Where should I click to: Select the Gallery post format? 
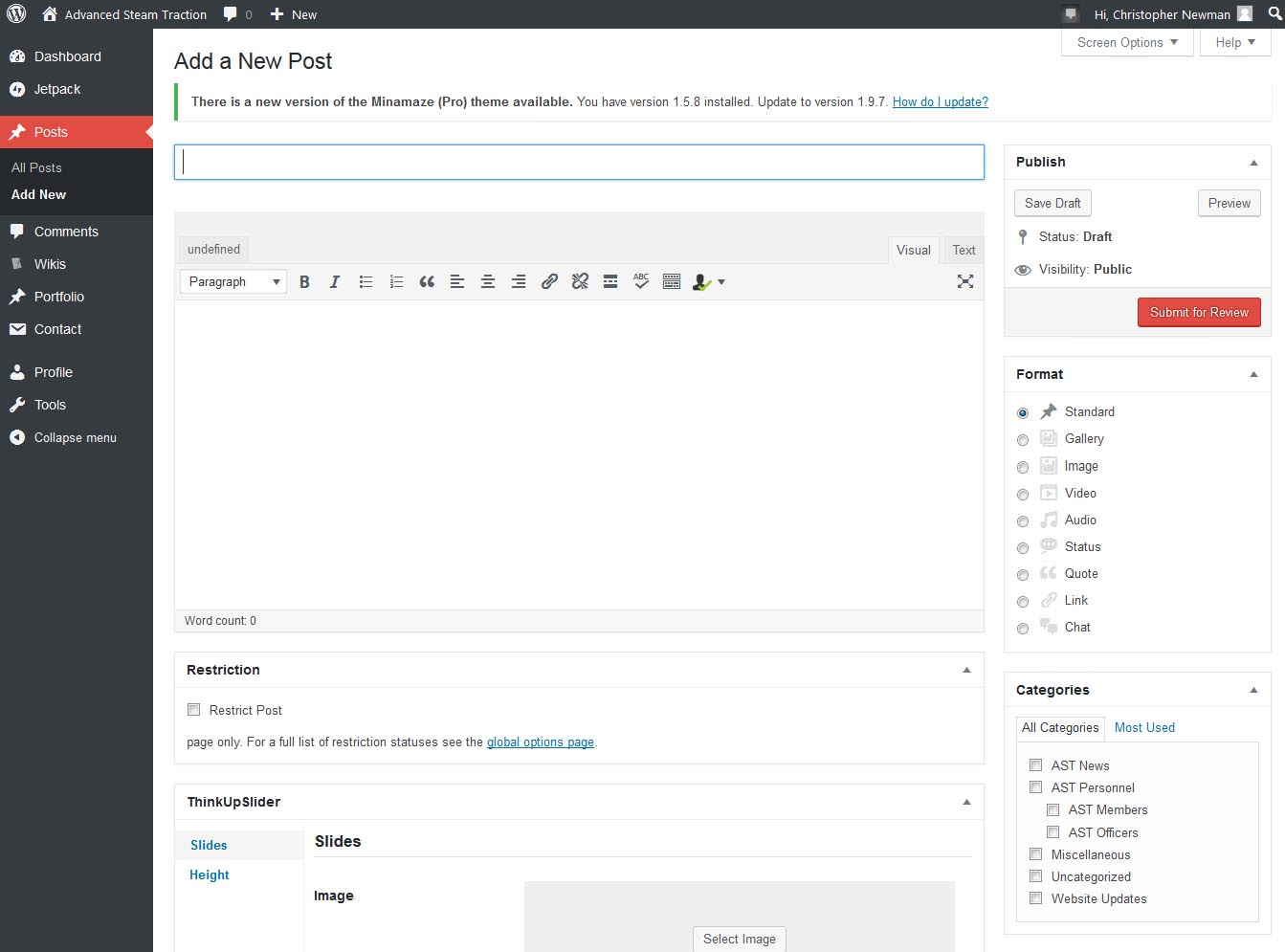pyautogui.click(x=1023, y=440)
